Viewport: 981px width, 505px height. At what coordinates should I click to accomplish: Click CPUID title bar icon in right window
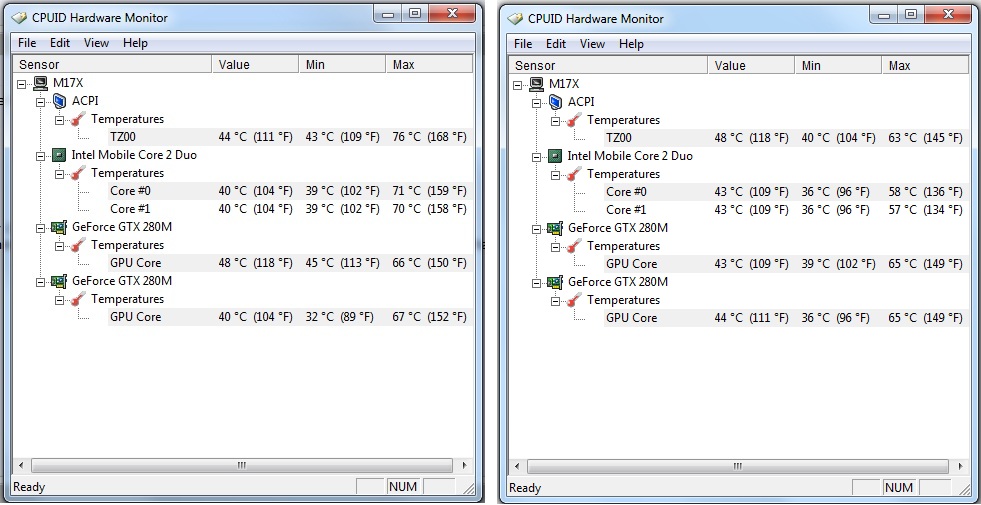click(x=516, y=18)
